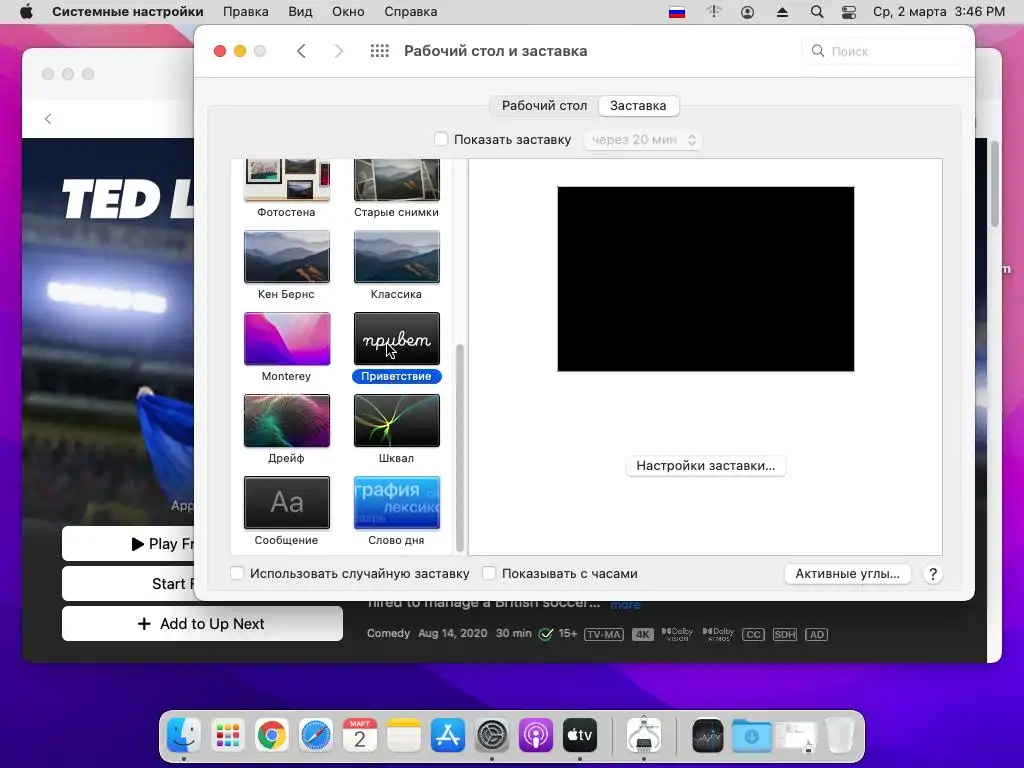Open System Information chip icon in Dock
Image resolution: width=1024 pixels, height=768 pixels.
pos(644,736)
